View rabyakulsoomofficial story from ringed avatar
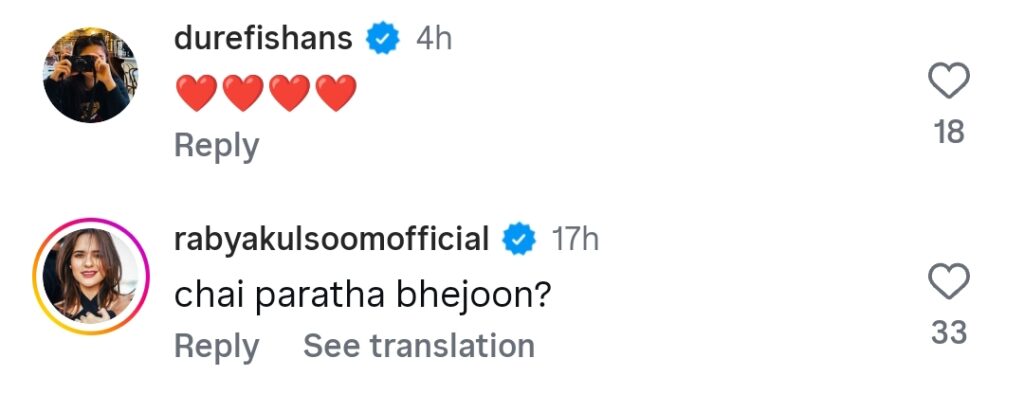The image size is (1024, 394). click(x=91, y=275)
